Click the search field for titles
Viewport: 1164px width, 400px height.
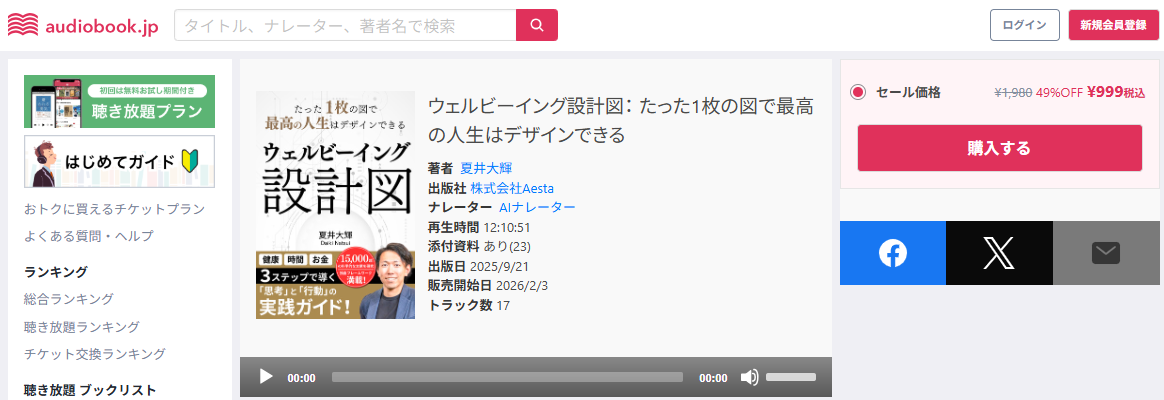click(x=345, y=25)
